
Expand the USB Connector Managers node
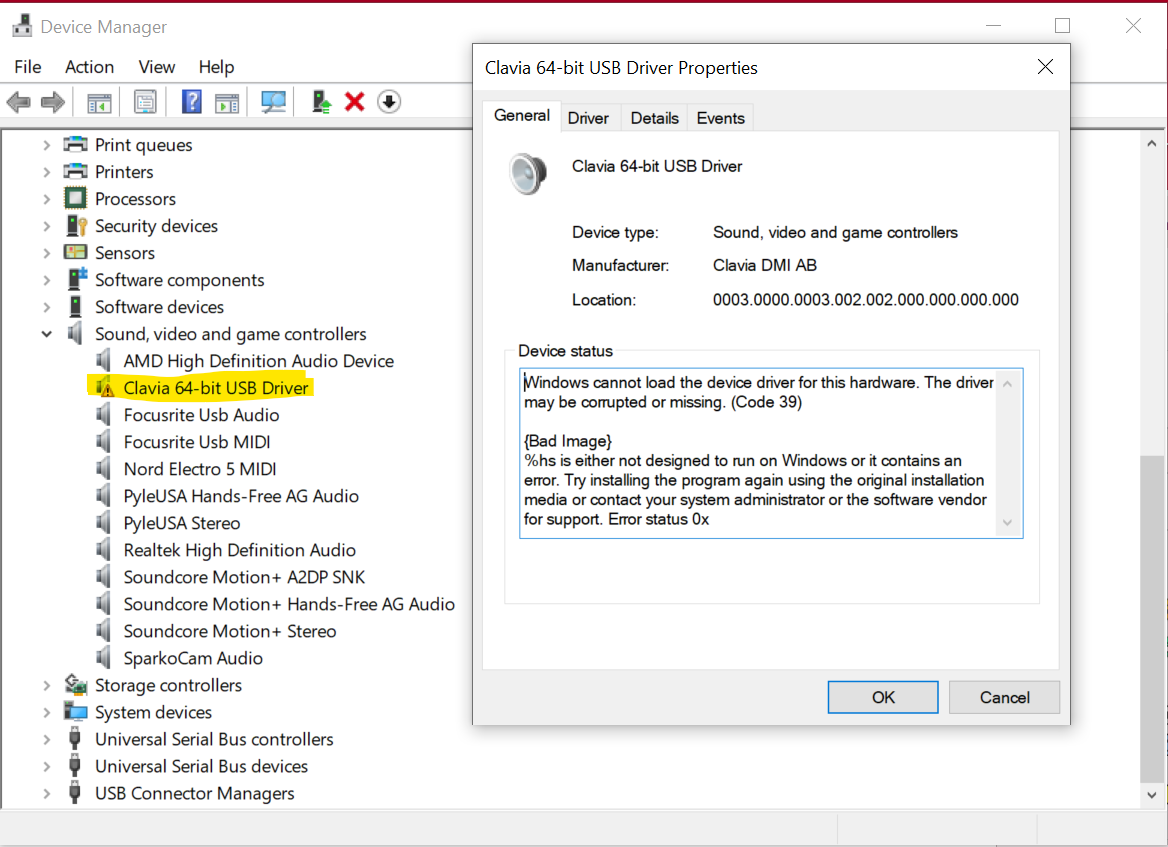[x=46, y=793]
